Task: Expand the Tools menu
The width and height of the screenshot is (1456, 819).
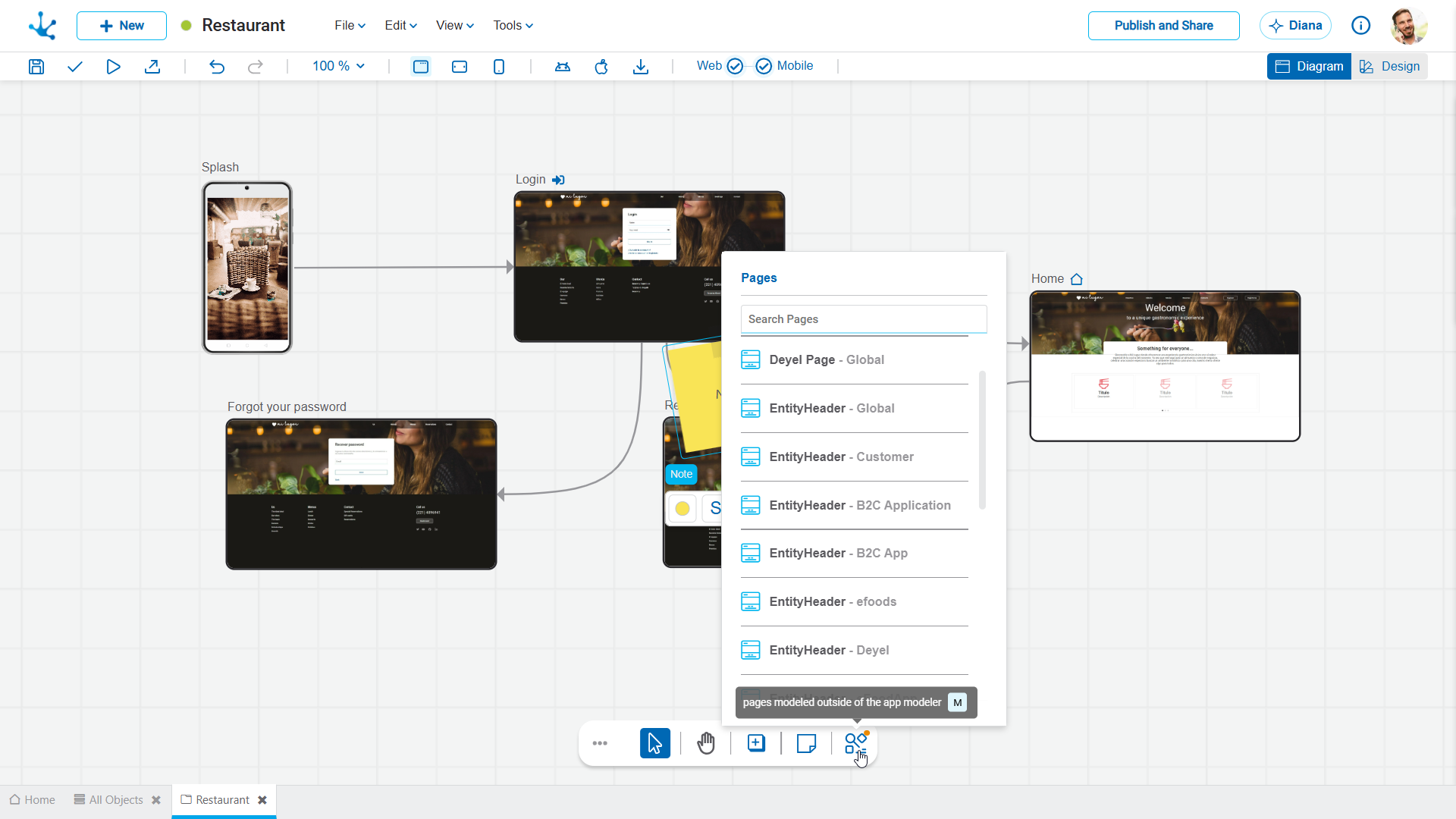Action: [x=513, y=25]
